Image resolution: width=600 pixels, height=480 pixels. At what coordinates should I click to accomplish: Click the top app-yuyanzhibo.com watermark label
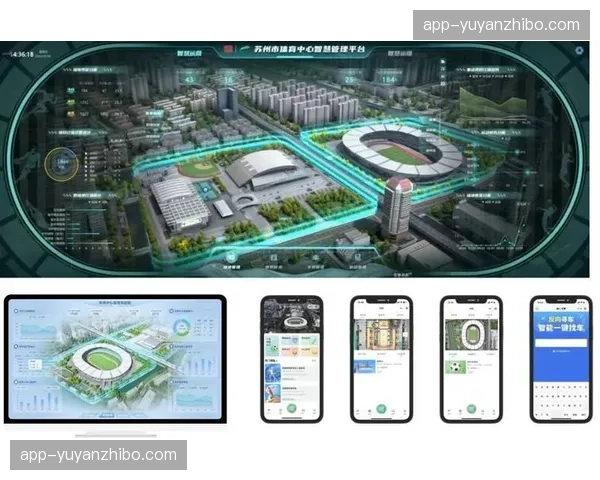click(x=501, y=25)
